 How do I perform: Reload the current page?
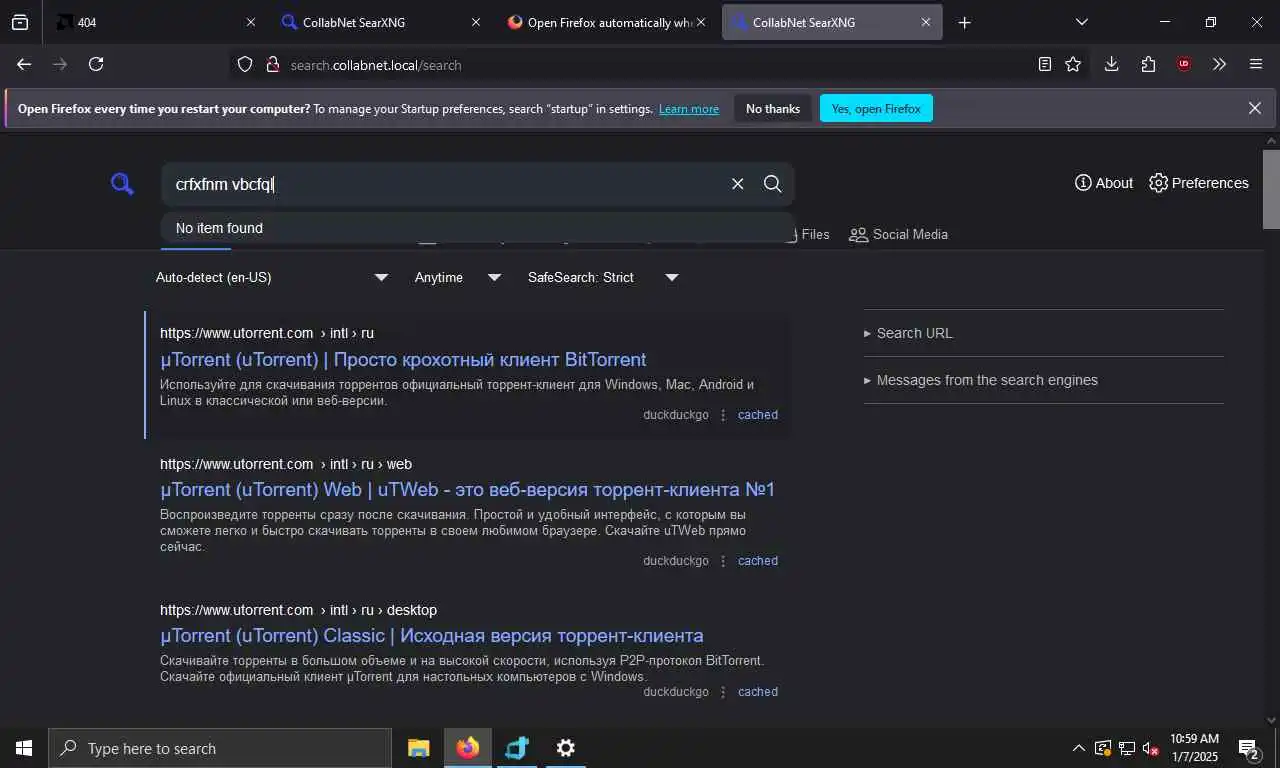(x=96, y=64)
